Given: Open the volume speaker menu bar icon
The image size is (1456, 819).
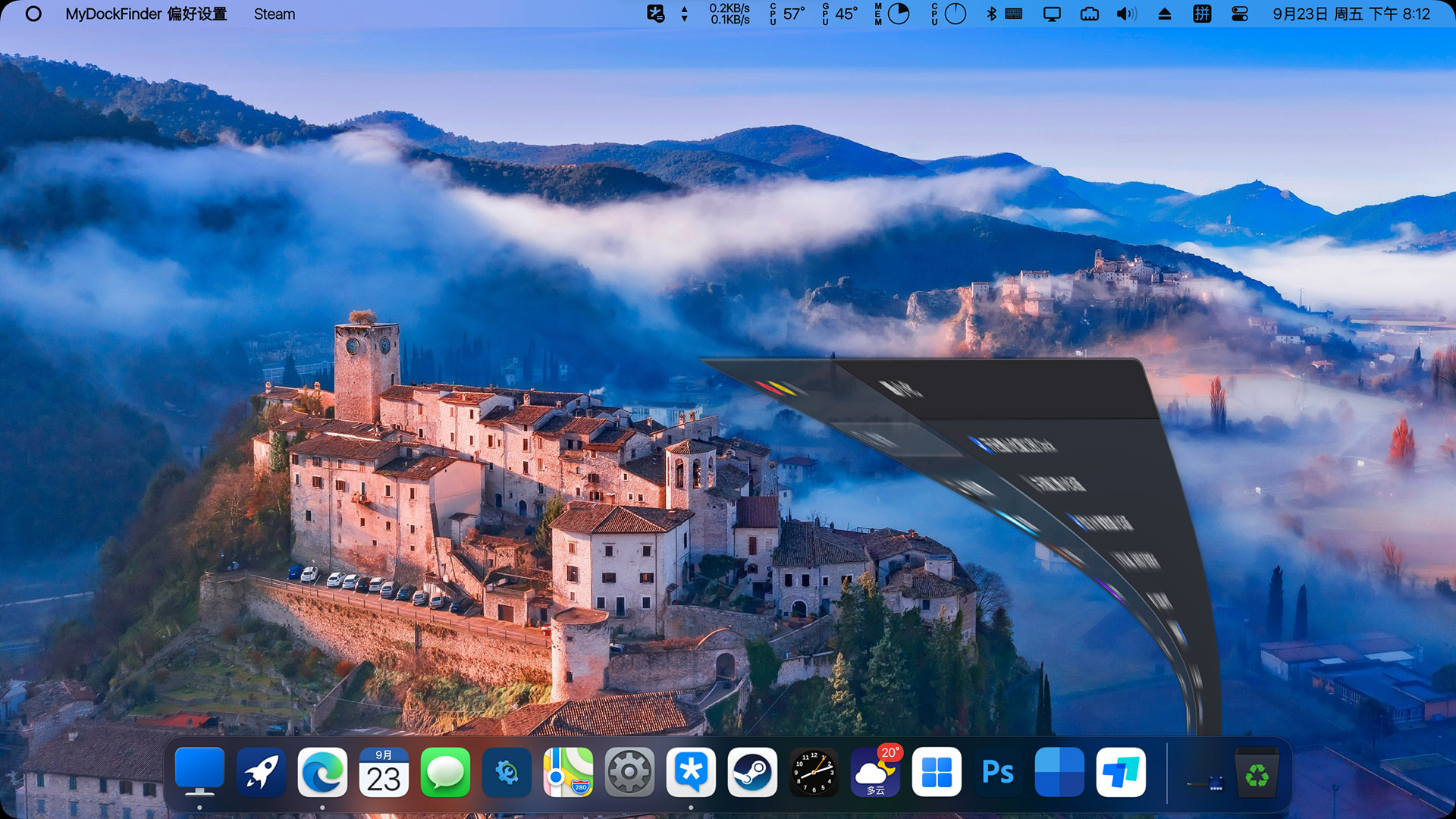Looking at the screenshot, I should (1127, 14).
